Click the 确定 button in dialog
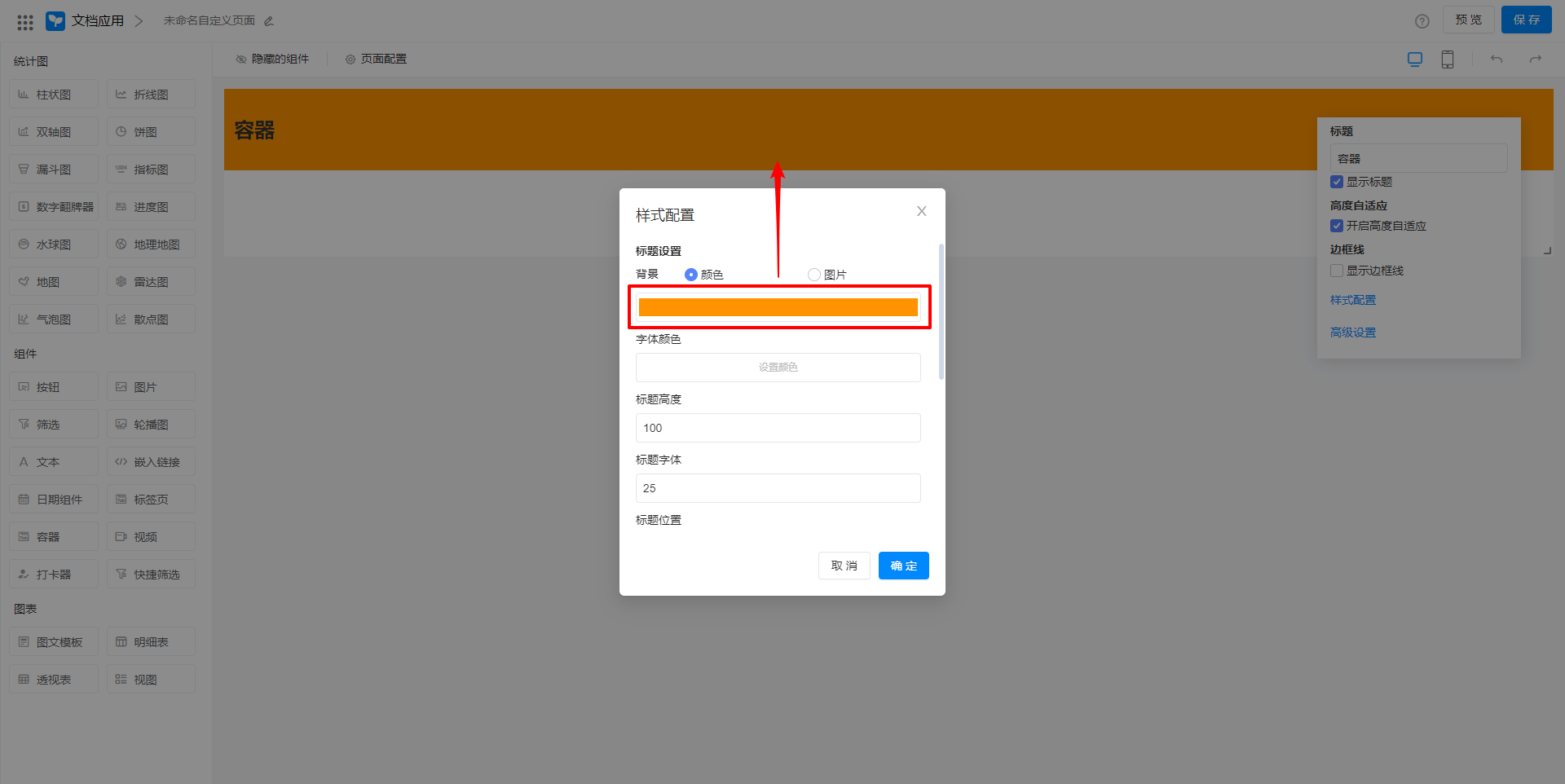This screenshot has width=1565, height=784. [903, 566]
